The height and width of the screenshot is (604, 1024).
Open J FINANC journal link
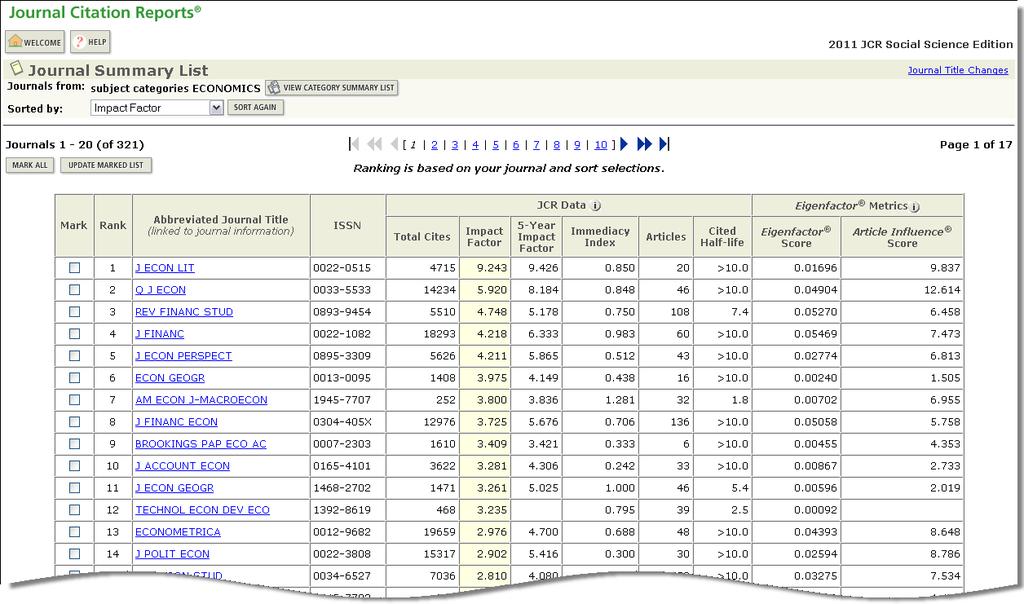(x=159, y=334)
